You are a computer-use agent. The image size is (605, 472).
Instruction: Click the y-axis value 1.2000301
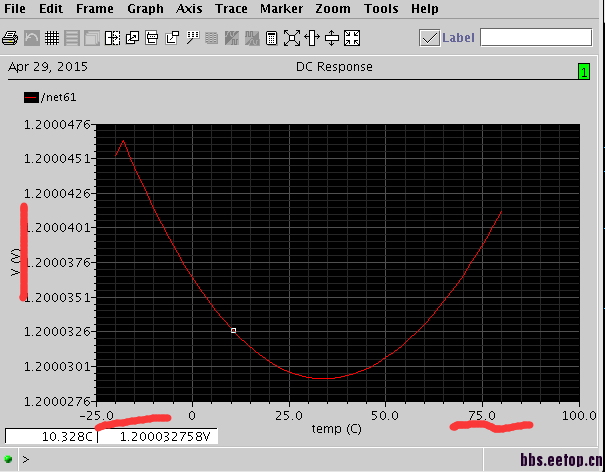click(57, 366)
